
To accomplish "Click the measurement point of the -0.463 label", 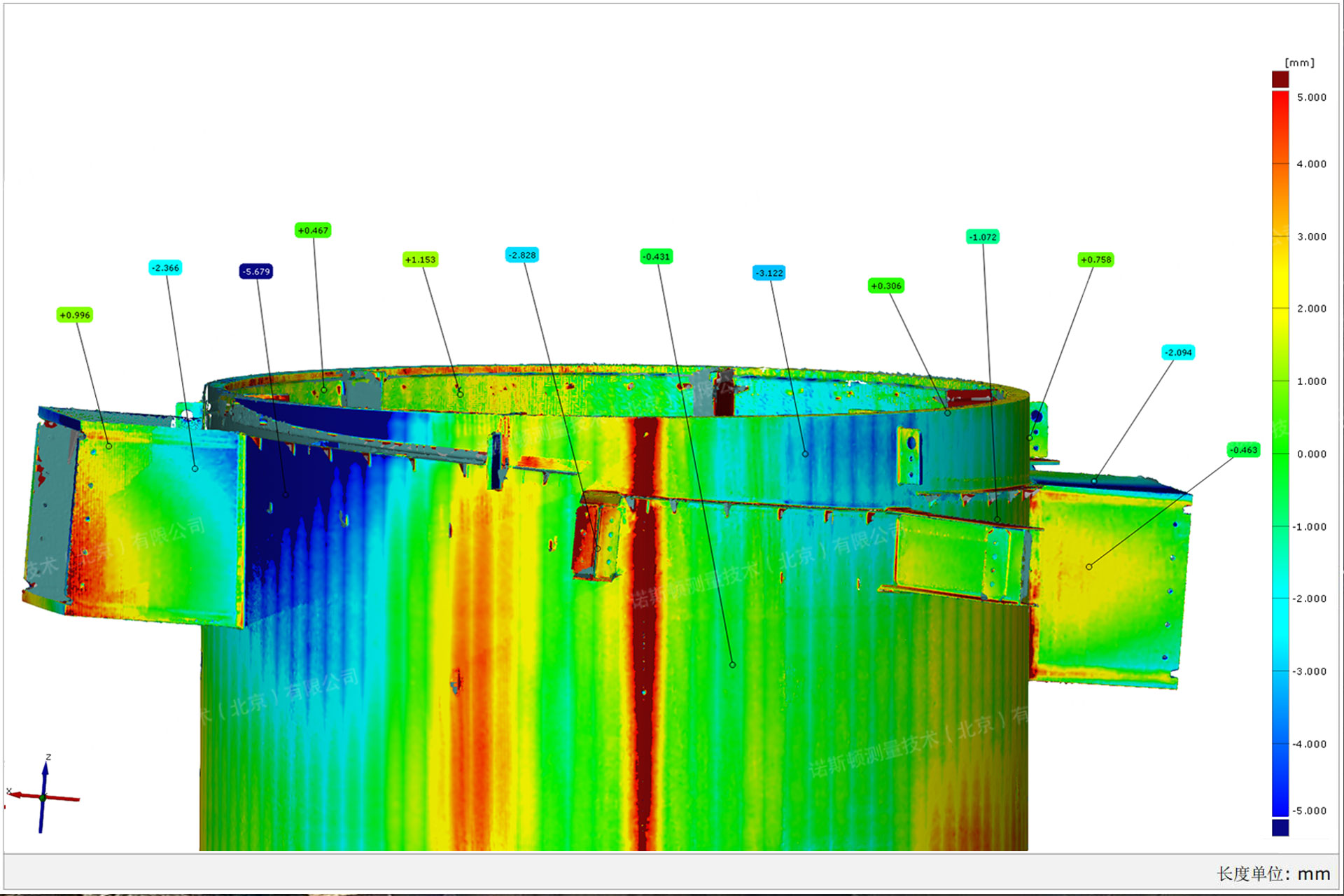I will tap(1088, 567).
